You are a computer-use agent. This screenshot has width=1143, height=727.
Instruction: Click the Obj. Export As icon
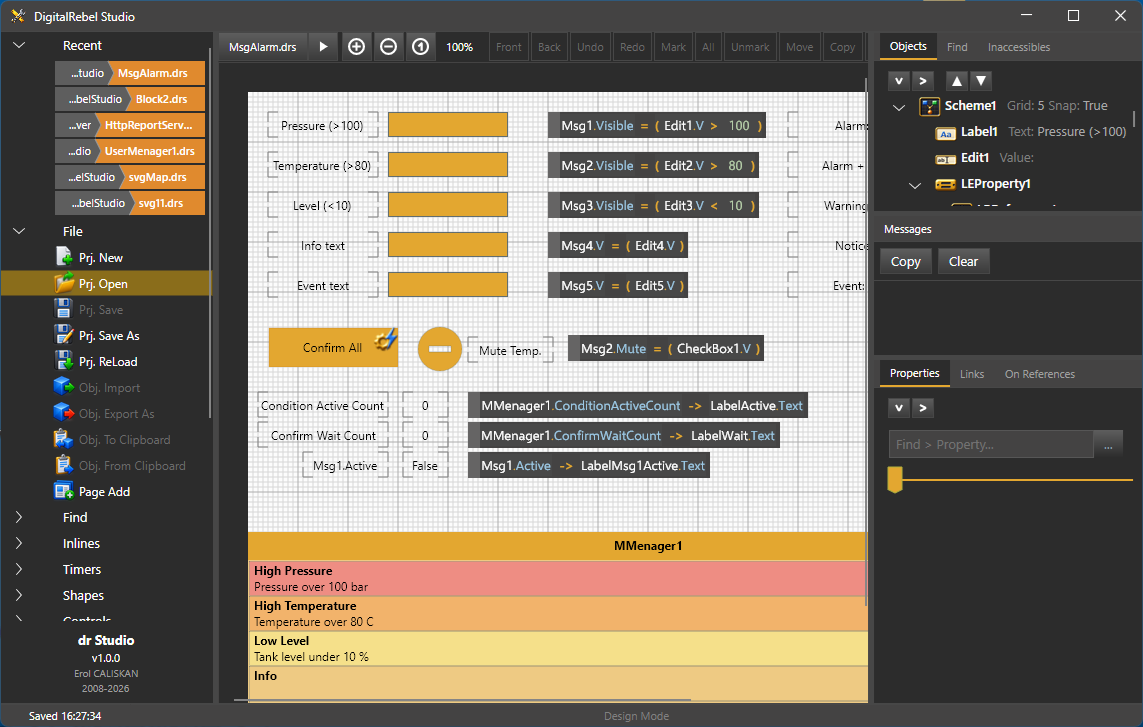[x=64, y=413]
